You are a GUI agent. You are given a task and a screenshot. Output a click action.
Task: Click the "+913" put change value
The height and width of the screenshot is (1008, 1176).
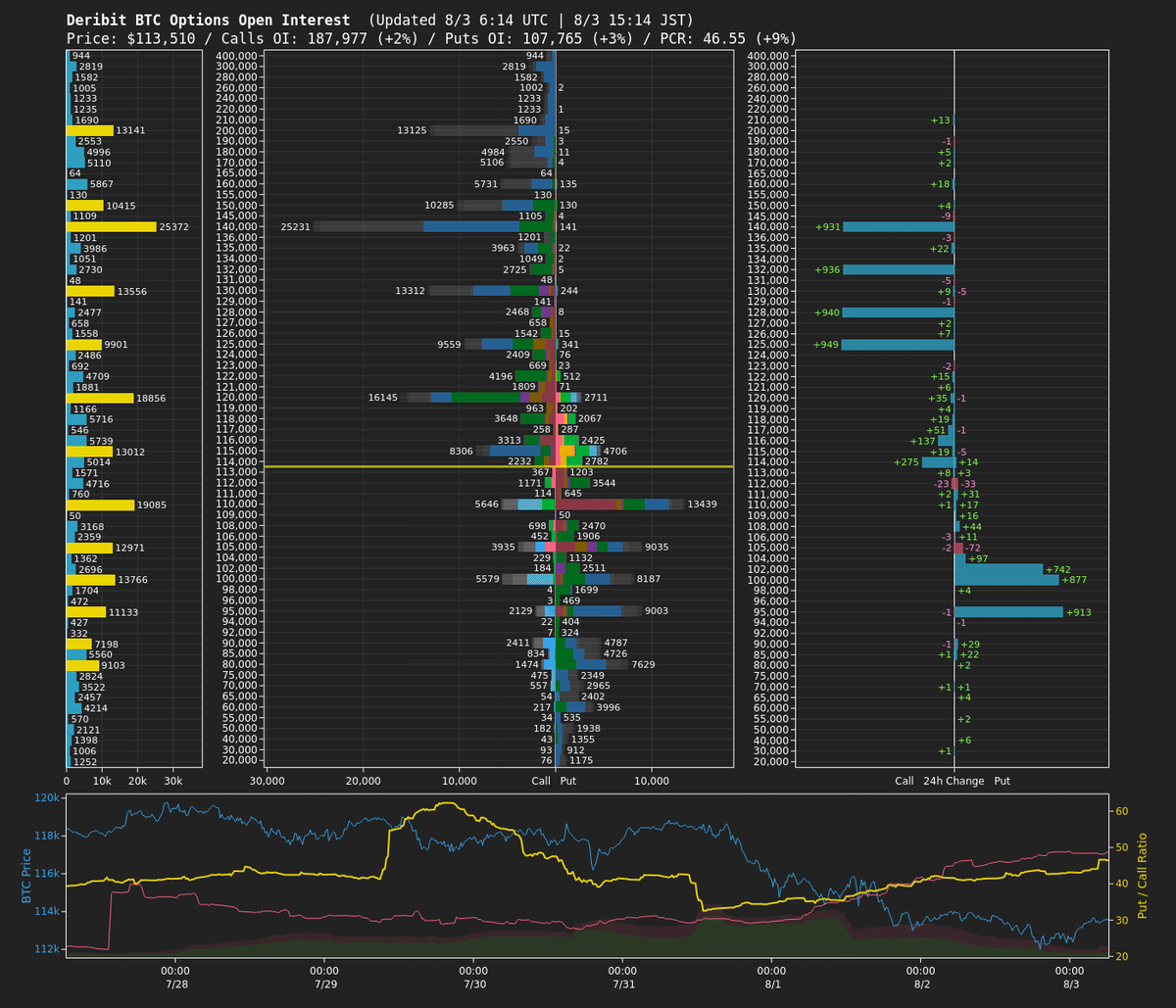[x=1079, y=612]
